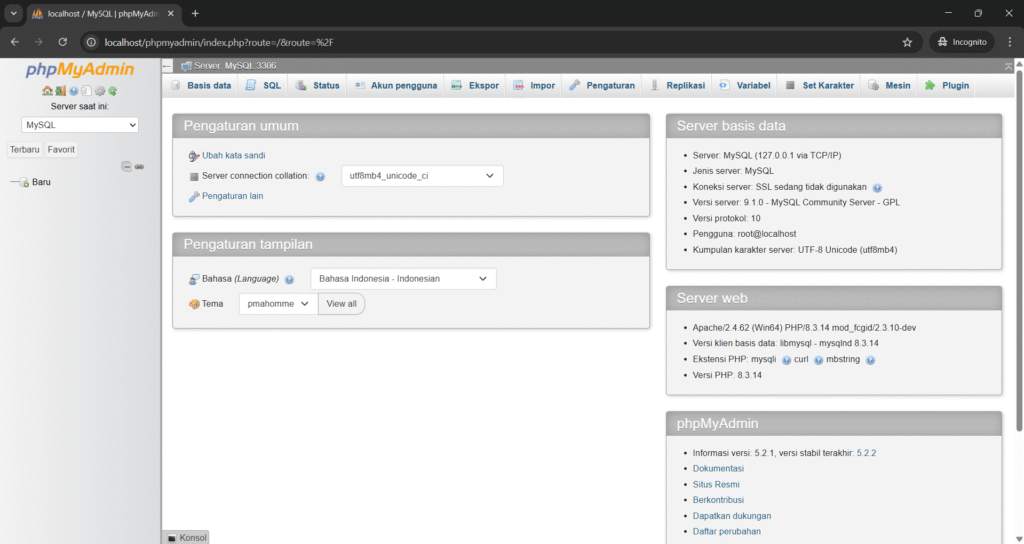Open a new browser tab
Screen dimensions: 1024x544
click(195, 13)
